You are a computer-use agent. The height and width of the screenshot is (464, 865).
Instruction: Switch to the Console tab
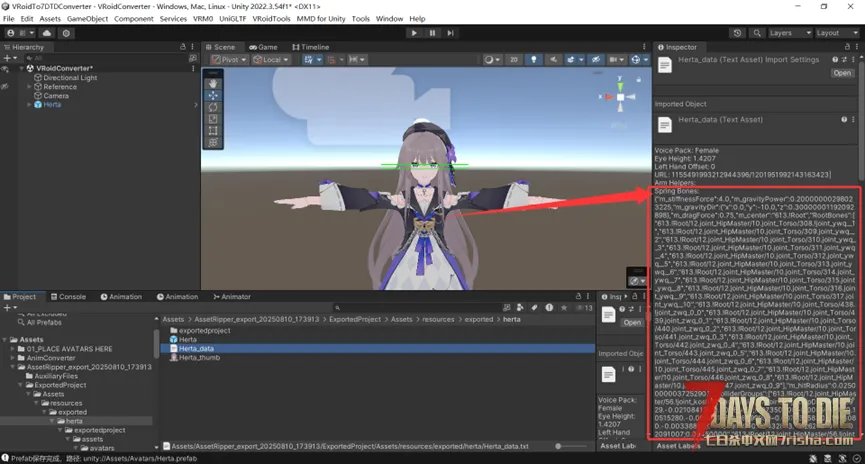[x=68, y=296]
